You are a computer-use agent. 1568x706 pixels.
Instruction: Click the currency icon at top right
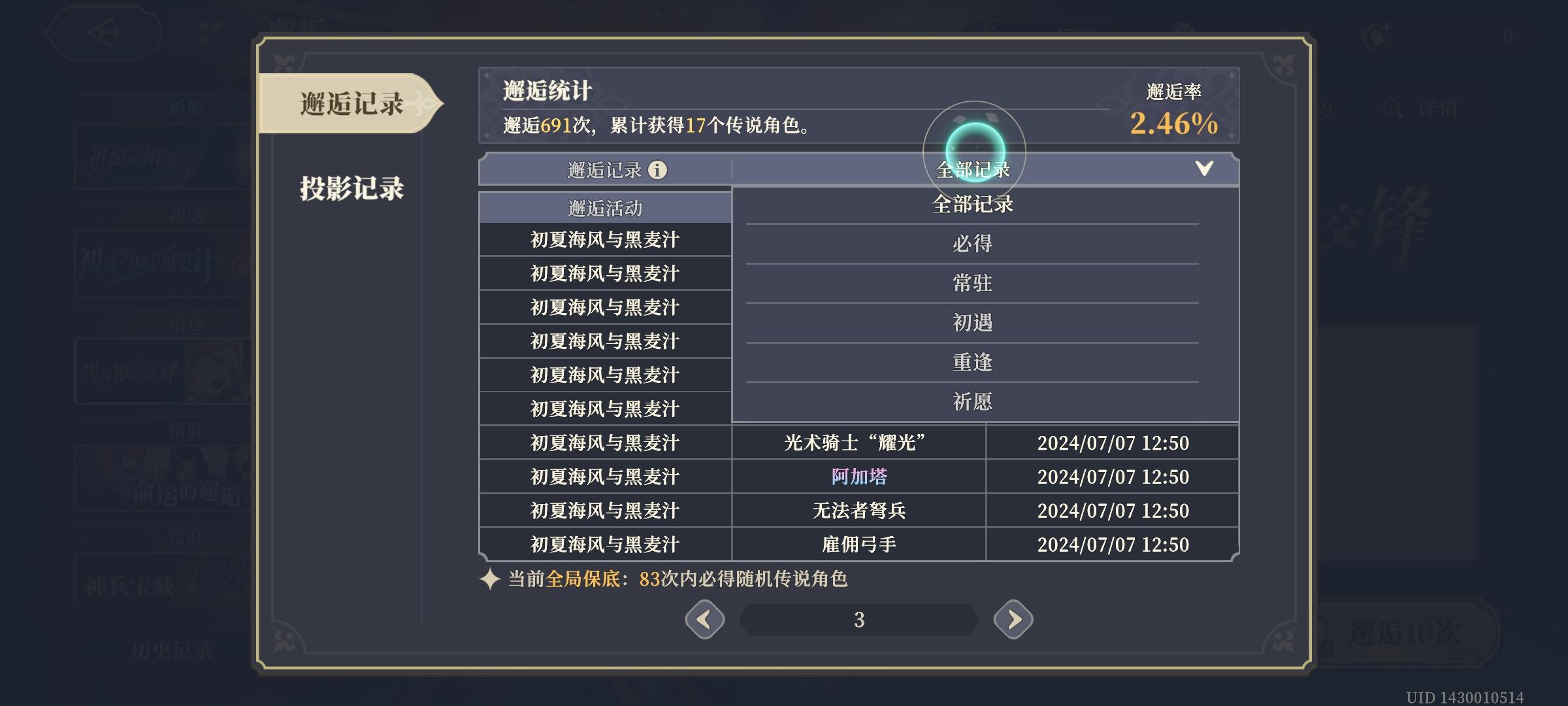coord(1375,35)
